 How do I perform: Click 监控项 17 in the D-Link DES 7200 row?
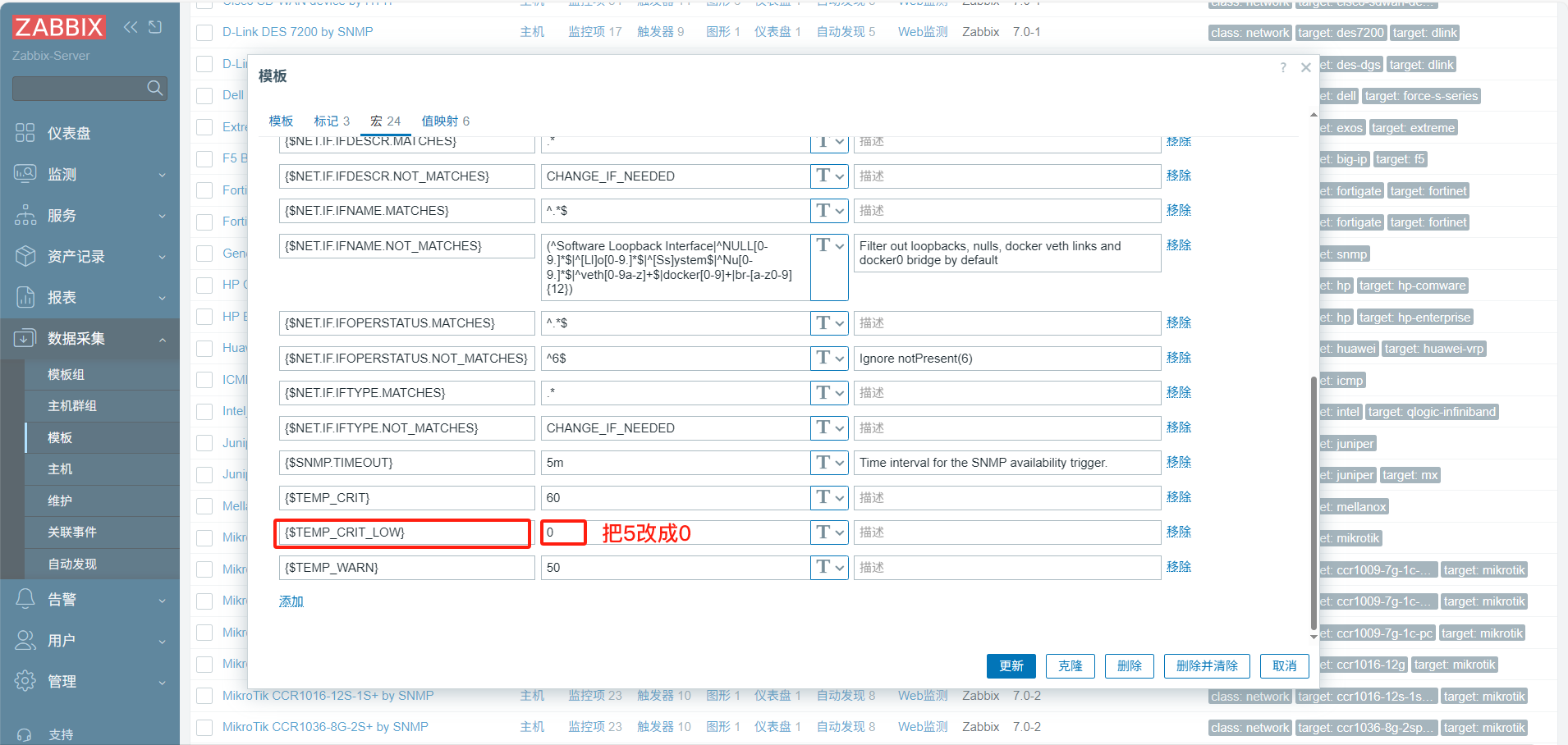(595, 32)
